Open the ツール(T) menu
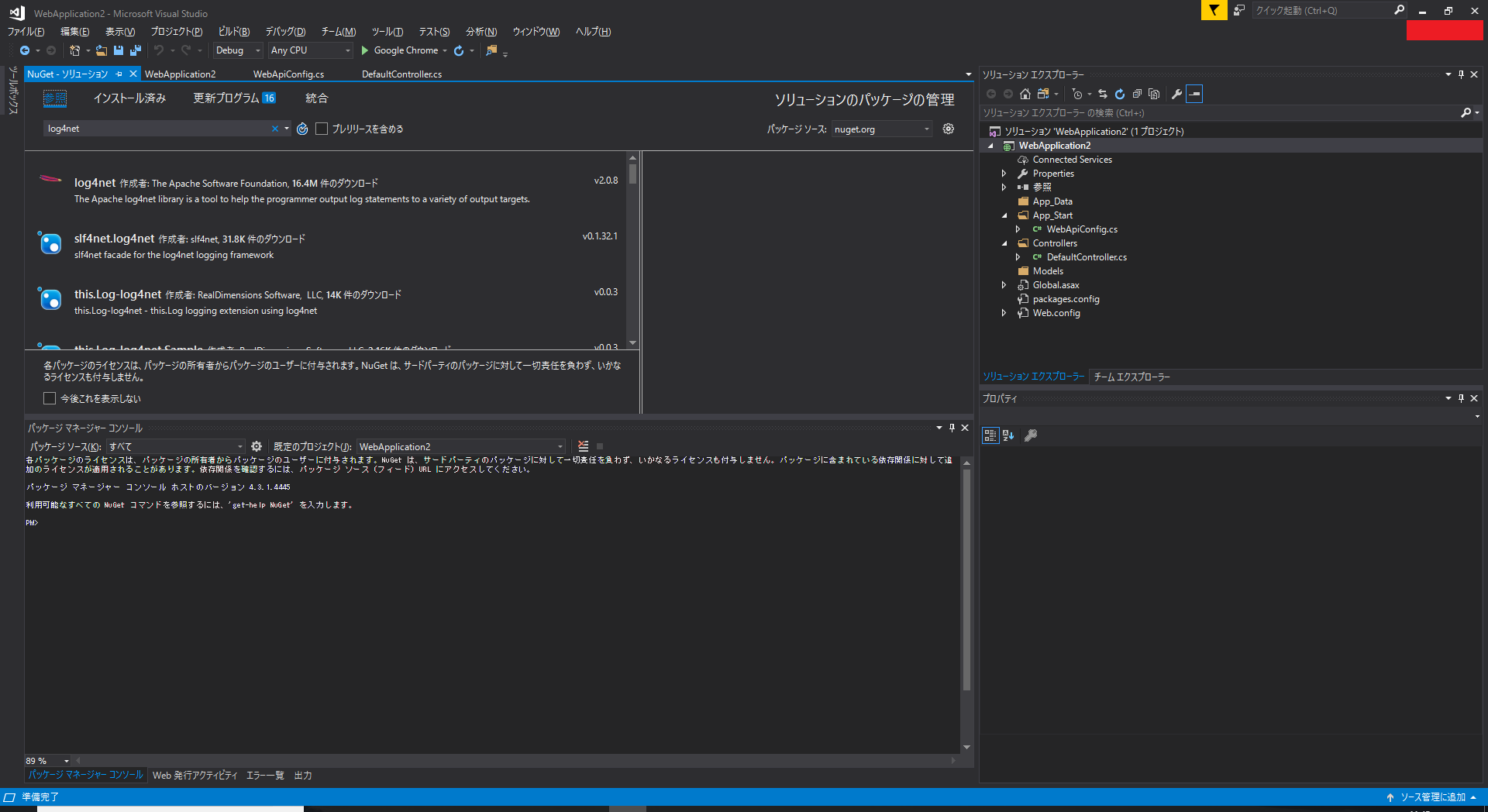 [387, 32]
